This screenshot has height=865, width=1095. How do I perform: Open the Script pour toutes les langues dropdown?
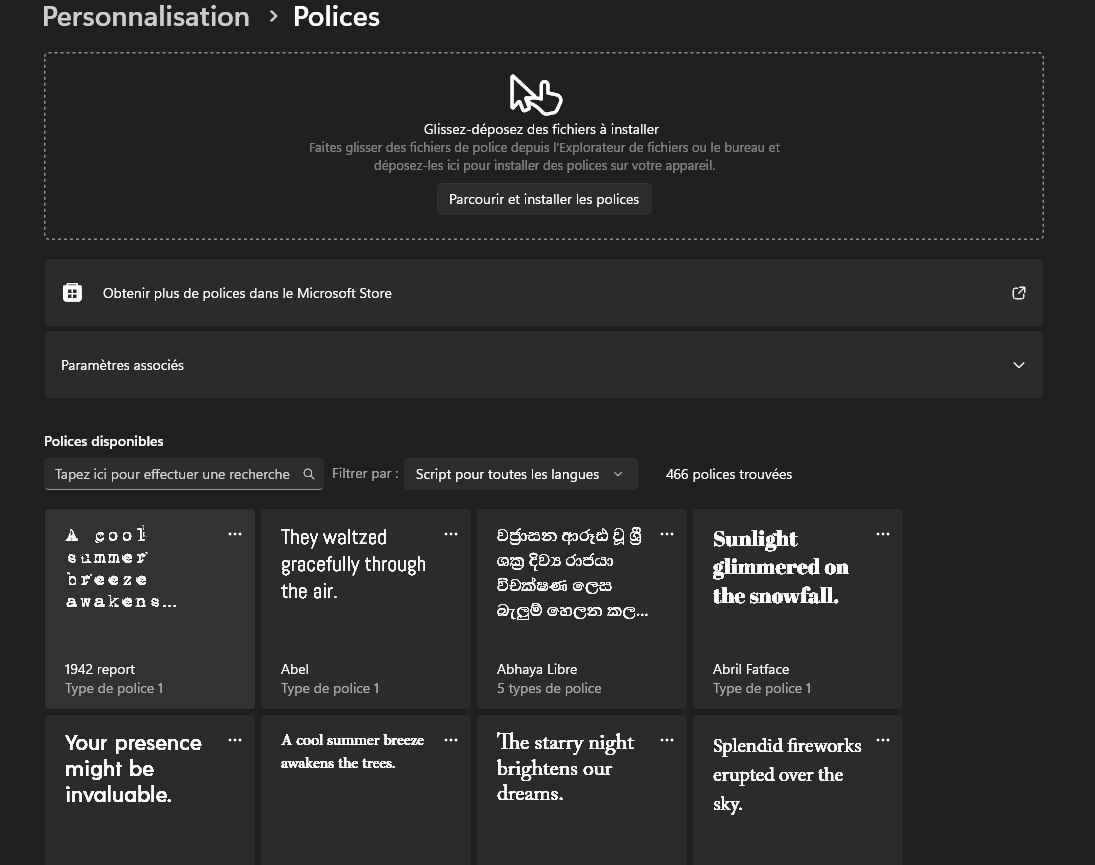point(520,474)
